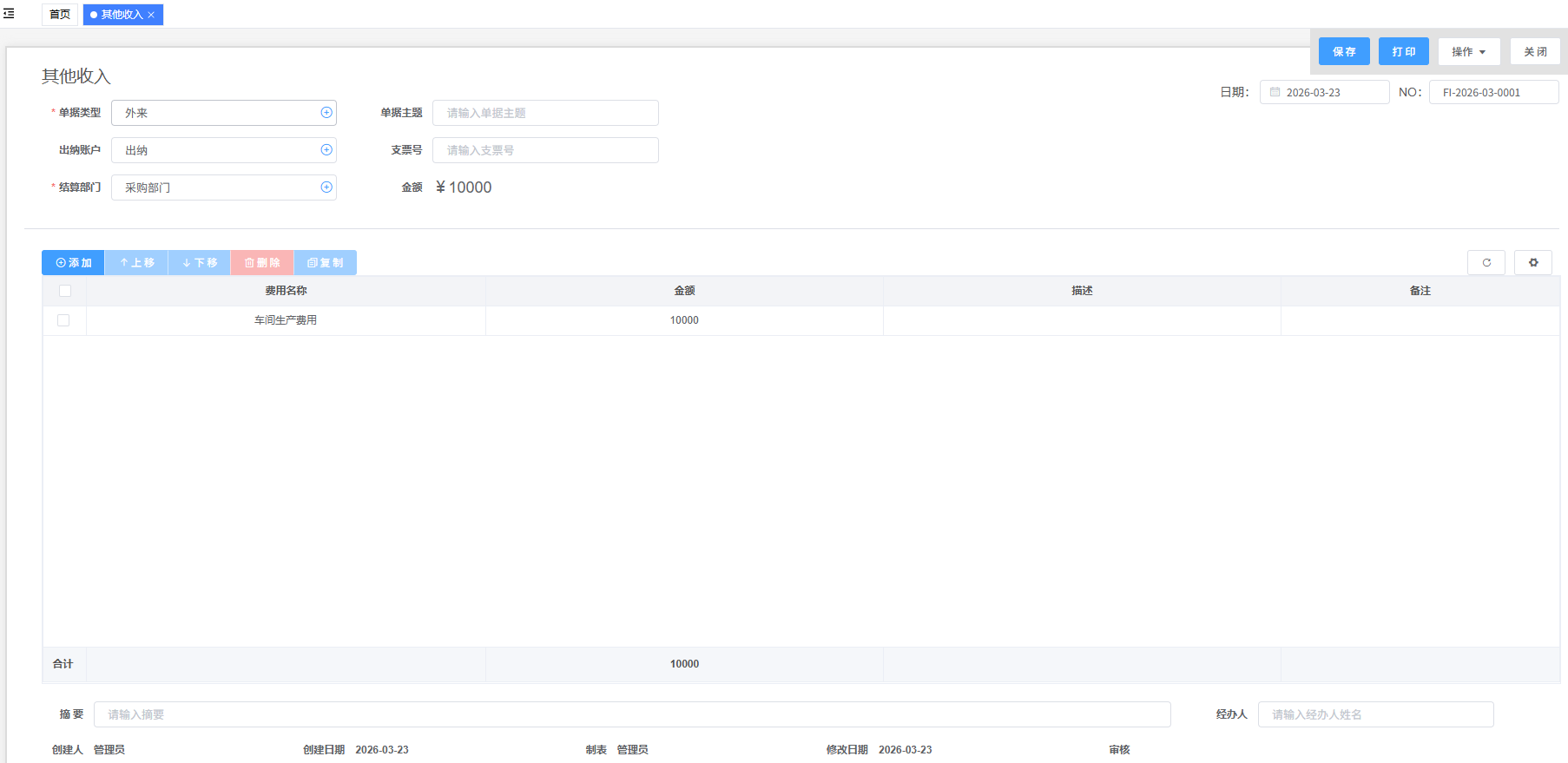Open the 结算部门 selector showing 采购部门

tap(217, 187)
